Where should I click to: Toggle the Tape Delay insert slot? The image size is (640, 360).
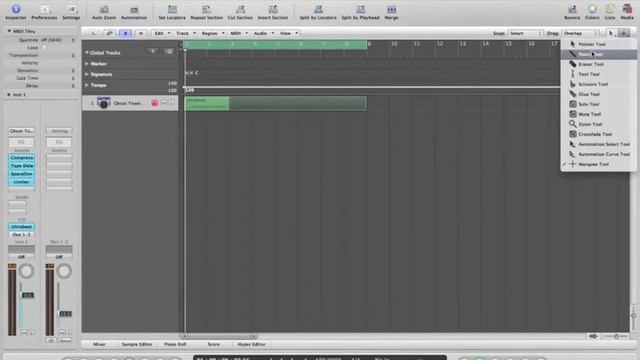tap(21, 166)
